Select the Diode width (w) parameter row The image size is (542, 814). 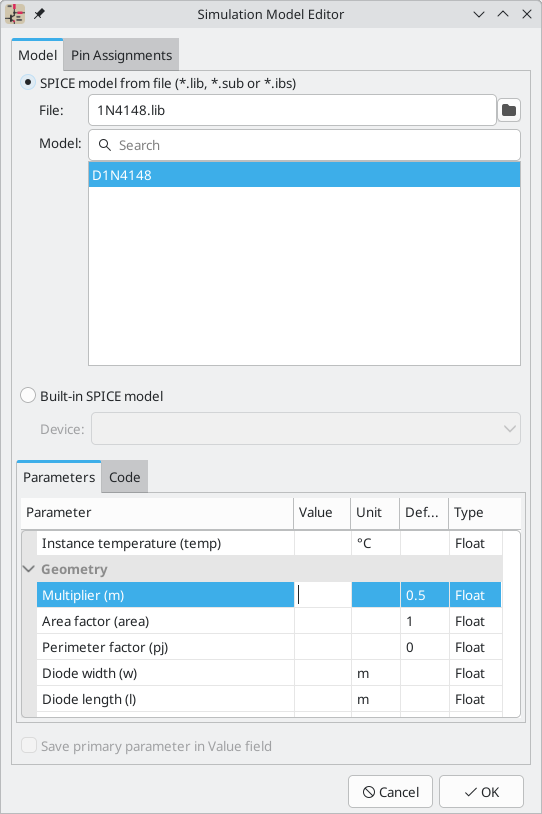tap(269, 673)
